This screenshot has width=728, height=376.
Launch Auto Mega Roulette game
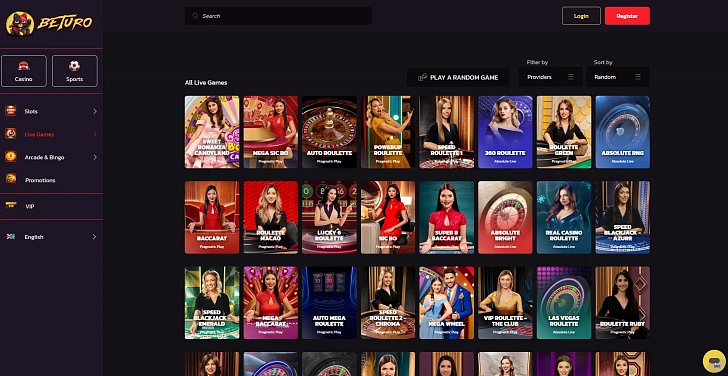pos(329,303)
